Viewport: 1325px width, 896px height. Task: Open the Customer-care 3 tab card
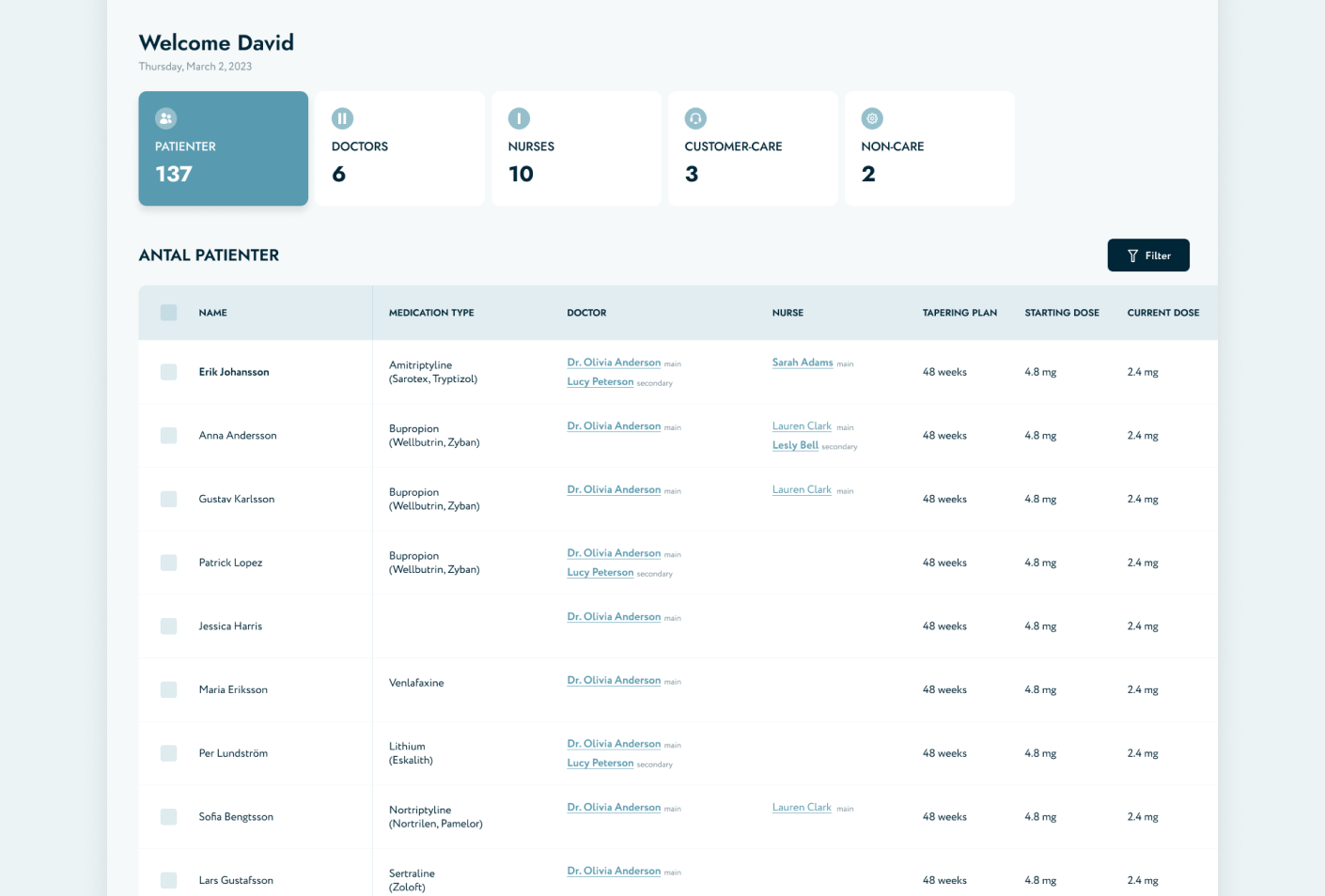point(754,148)
